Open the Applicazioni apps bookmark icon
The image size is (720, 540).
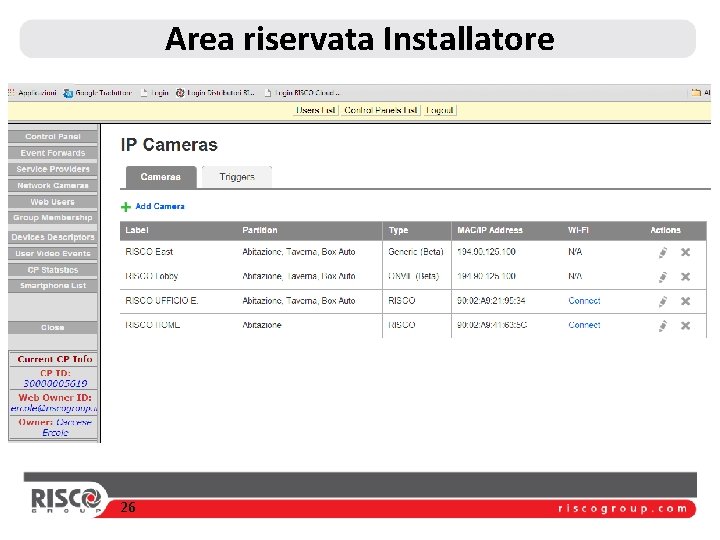pyautogui.click(x=11, y=93)
